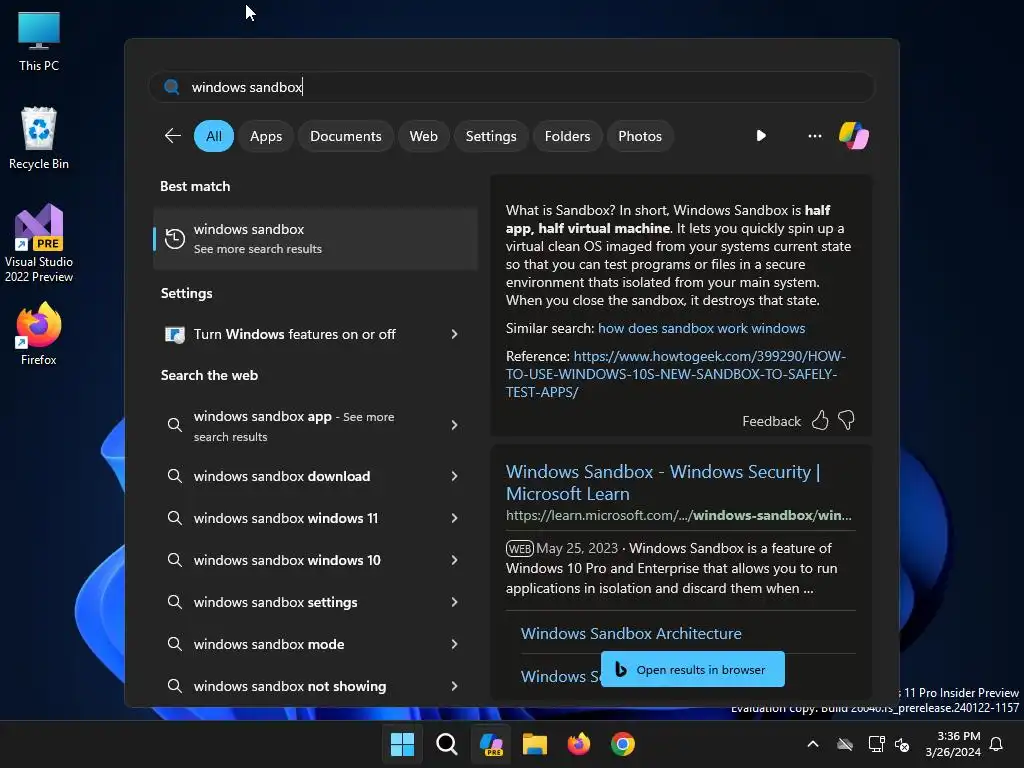Select Visual Studio 2022 Preview desktop shortcut
Image resolution: width=1024 pixels, height=768 pixels.
[39, 243]
